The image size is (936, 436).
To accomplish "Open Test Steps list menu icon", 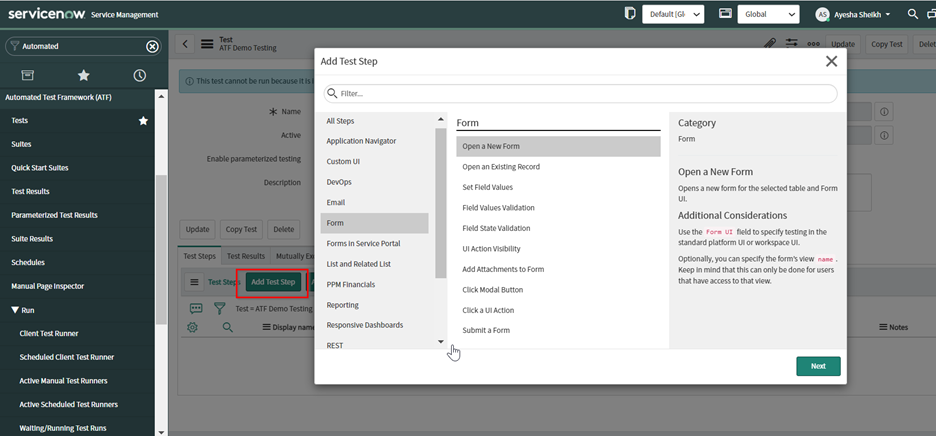I will tap(193, 282).
